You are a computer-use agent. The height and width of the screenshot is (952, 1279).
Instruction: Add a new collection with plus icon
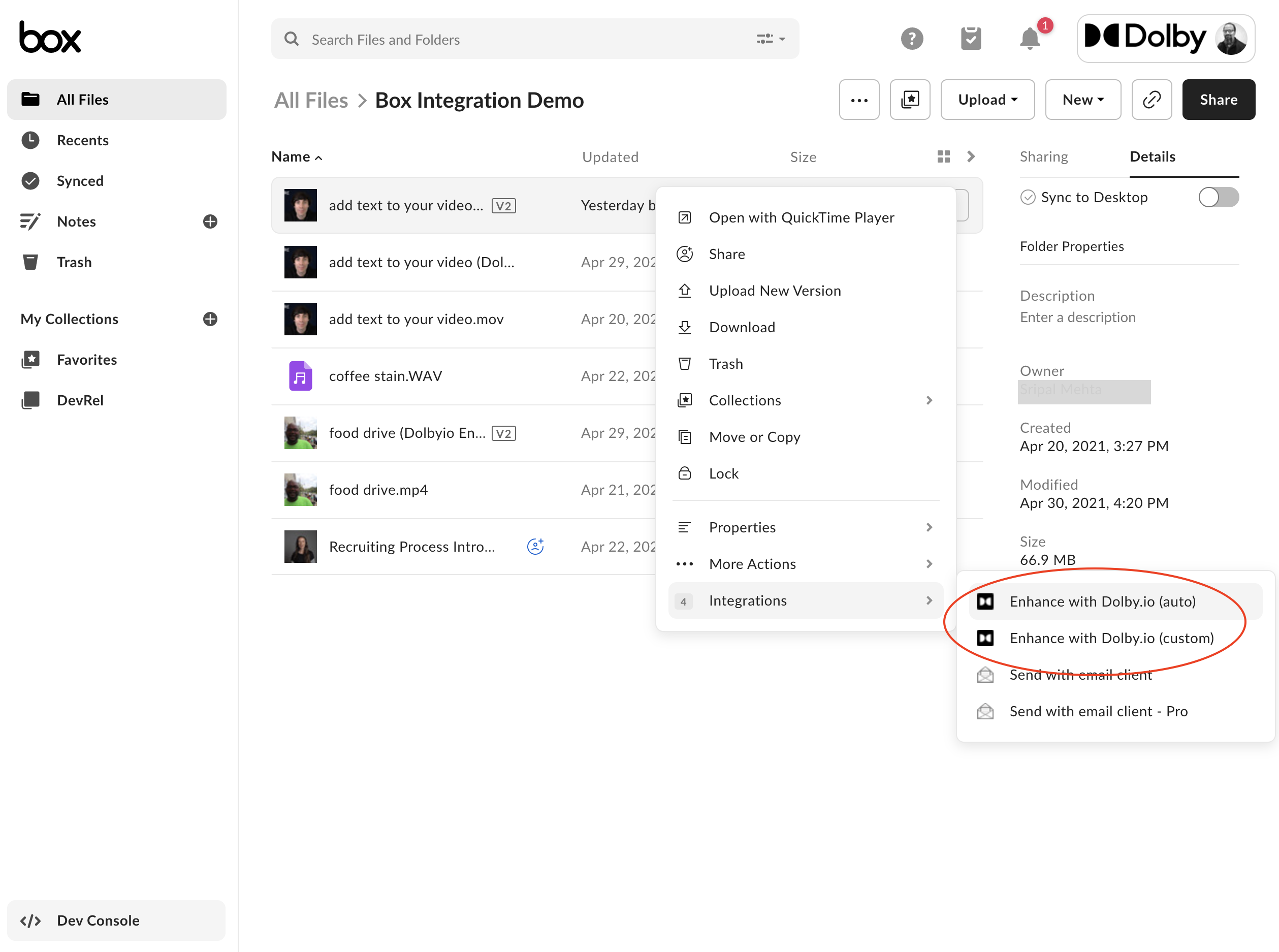[210, 319]
